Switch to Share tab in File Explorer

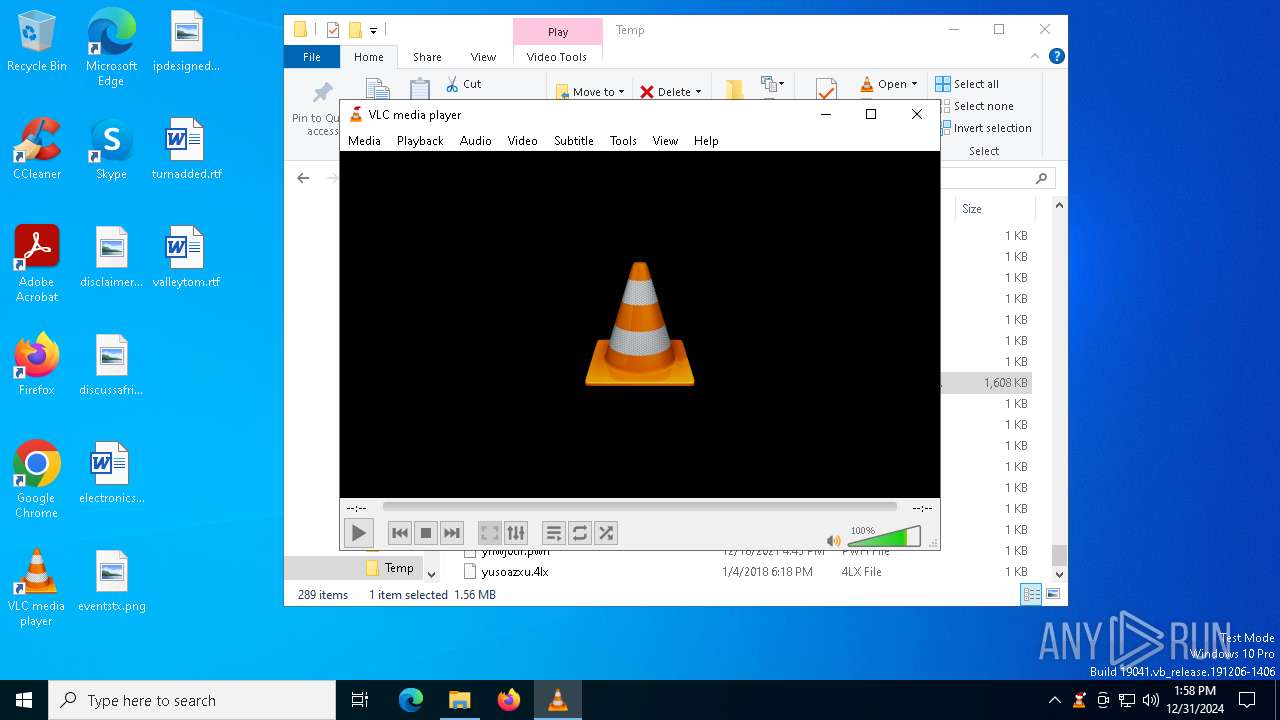(427, 57)
